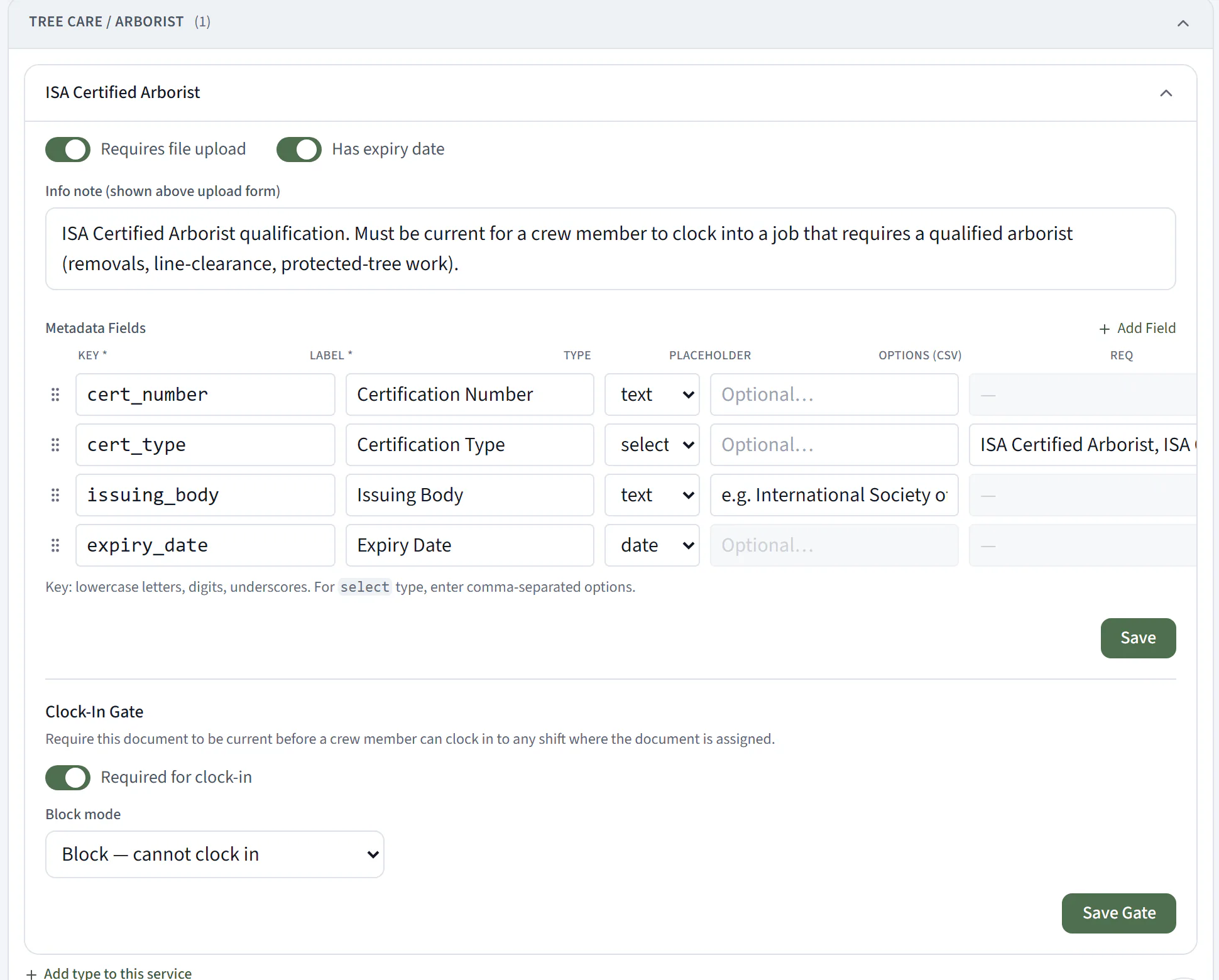Screen dimensions: 1219x980
Task: Open type dropdown for expiry_date row
Action: 652,545
